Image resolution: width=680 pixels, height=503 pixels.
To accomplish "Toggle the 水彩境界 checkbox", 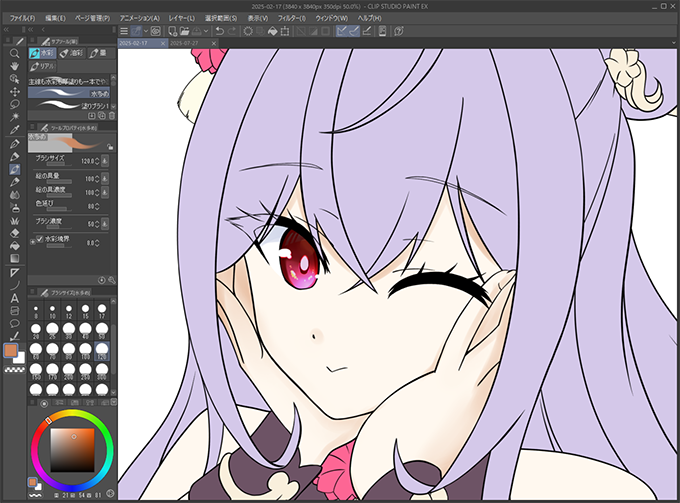I will click(39, 239).
